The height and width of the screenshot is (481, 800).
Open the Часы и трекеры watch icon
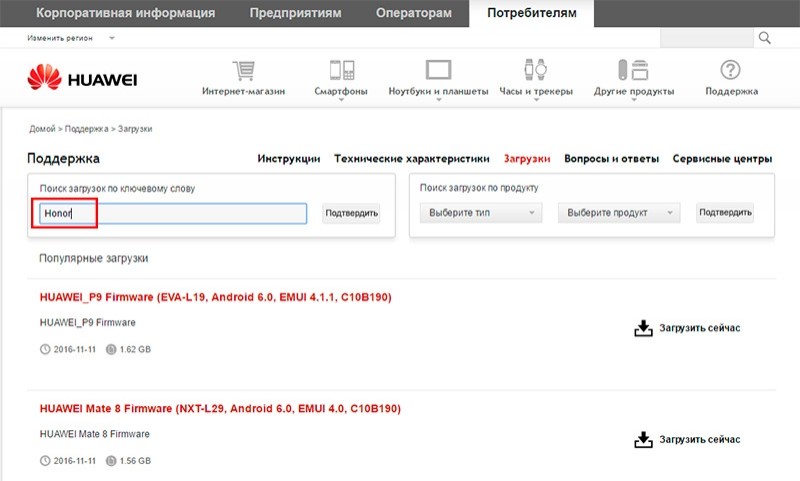click(x=536, y=69)
